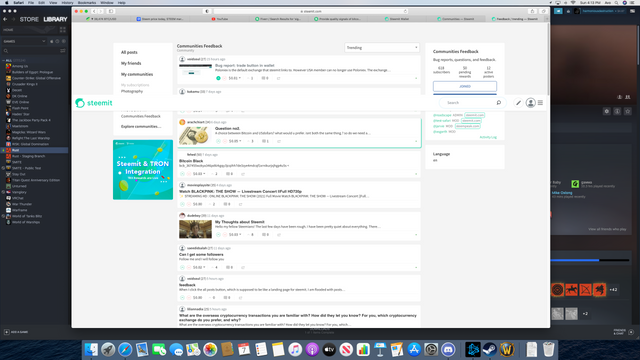Image resolution: width=640 pixels, height=360 pixels.
Task: Expand Steam GAMES filter dropdown
Action: pos(44,41)
